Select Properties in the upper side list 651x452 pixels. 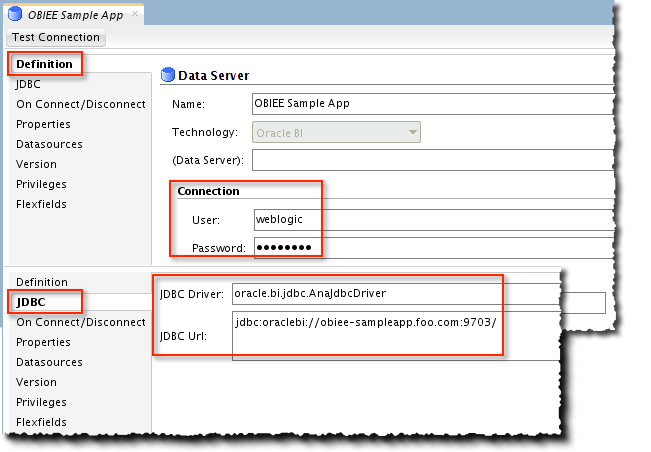coord(43,124)
